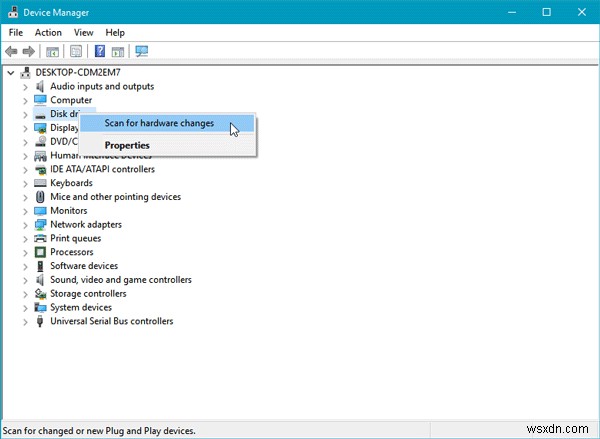Collapse the DESKTOP-CDM2EM7 root node

click(11, 72)
